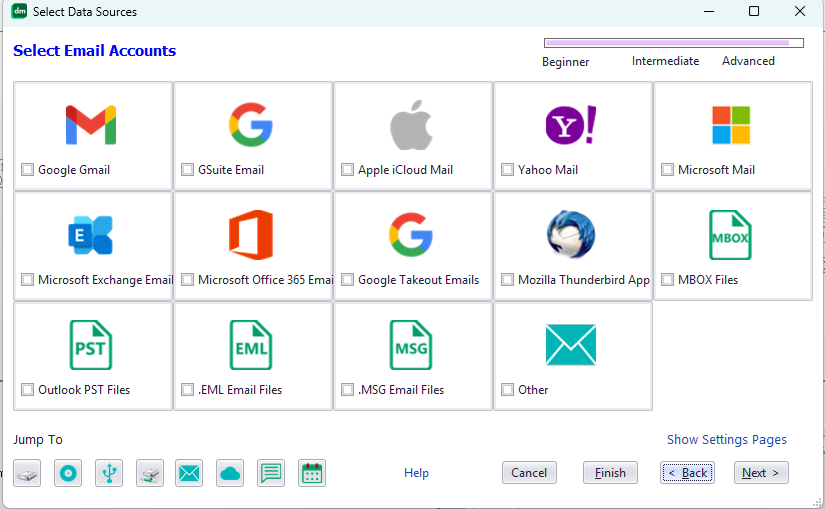
Task: Jump to the email envelope page icon
Action: [189, 473]
